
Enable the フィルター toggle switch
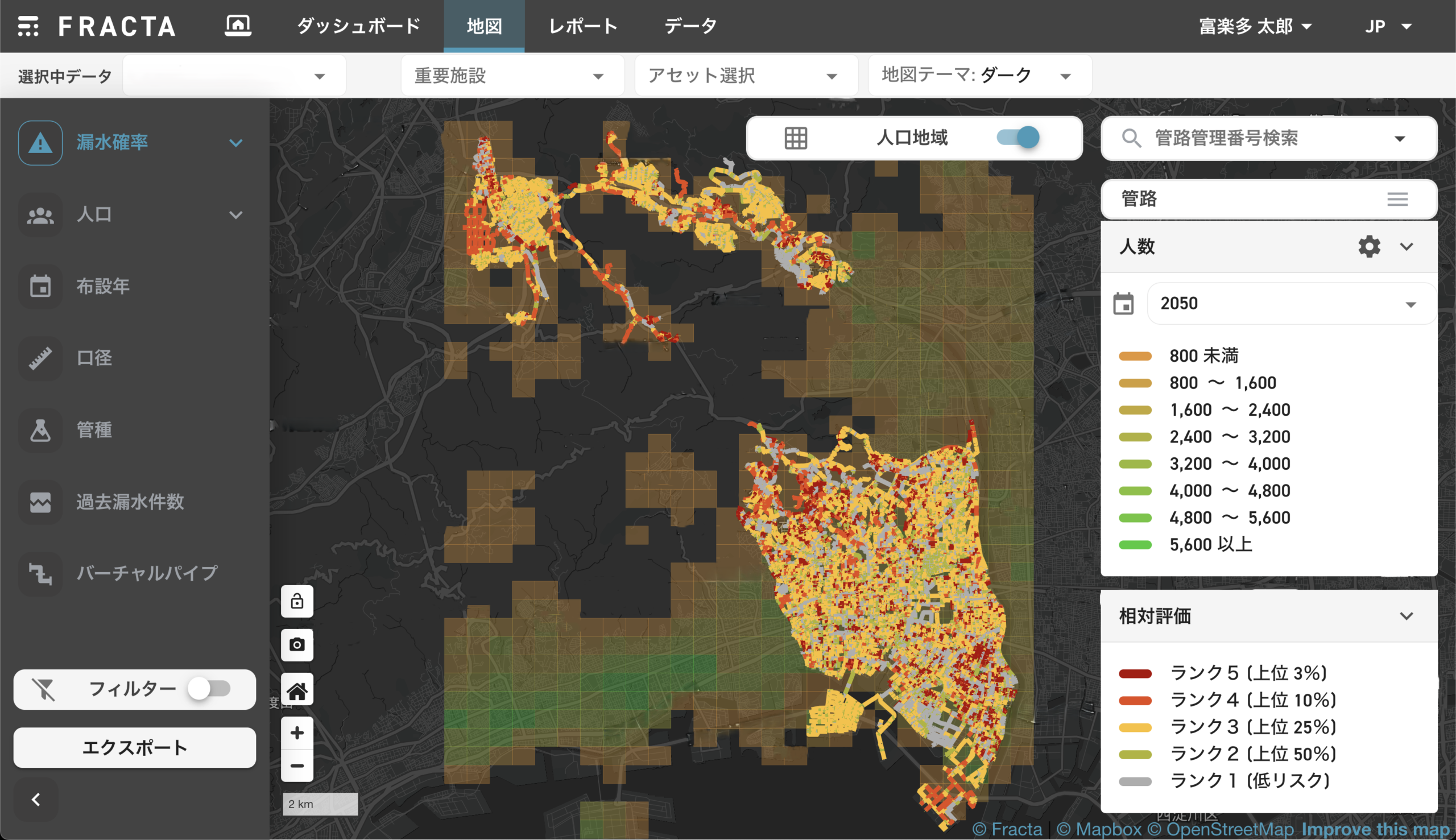pos(209,689)
